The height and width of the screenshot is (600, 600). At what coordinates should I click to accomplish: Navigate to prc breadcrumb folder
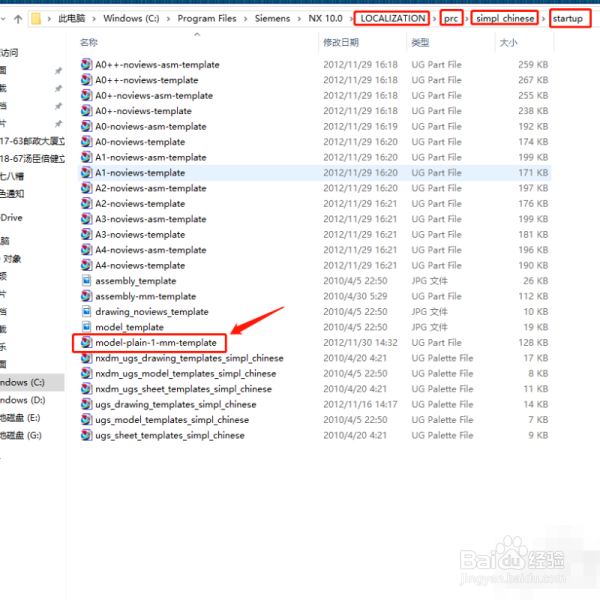(x=451, y=18)
